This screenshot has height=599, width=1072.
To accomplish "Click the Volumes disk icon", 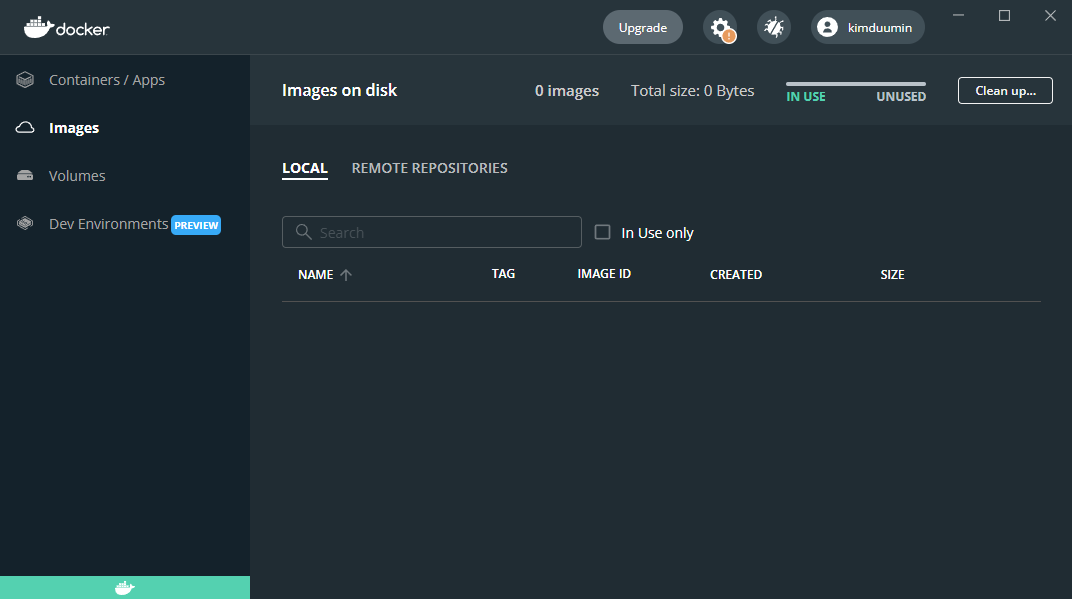I will point(25,176).
